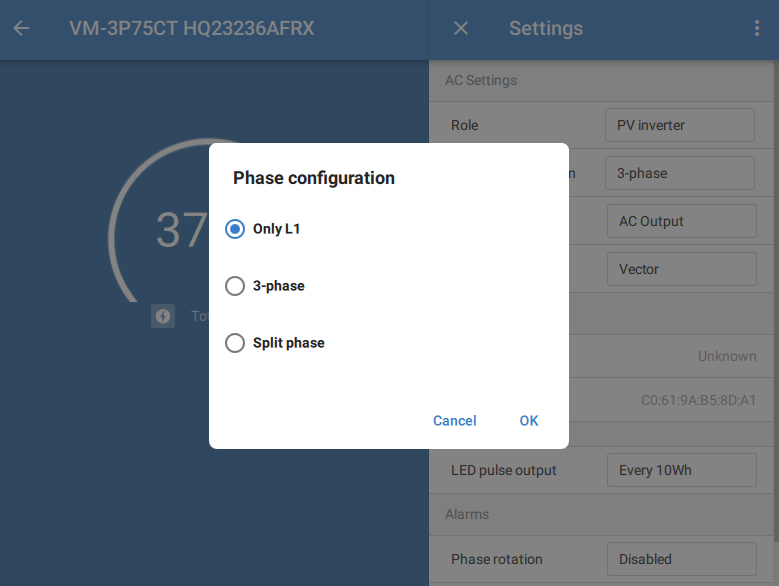Confirm the dialog with OK
Viewport: 779px width, 586px height.
click(529, 421)
